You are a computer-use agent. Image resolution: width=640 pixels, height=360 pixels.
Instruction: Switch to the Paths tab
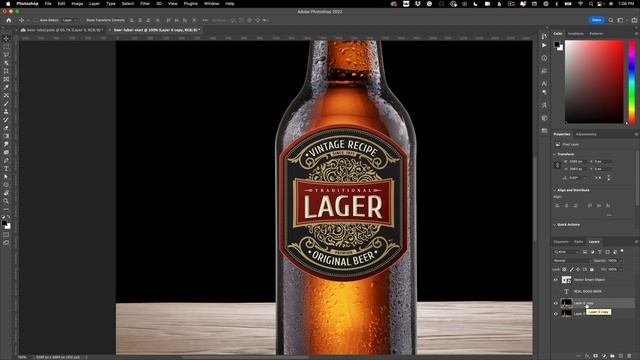tap(578, 242)
